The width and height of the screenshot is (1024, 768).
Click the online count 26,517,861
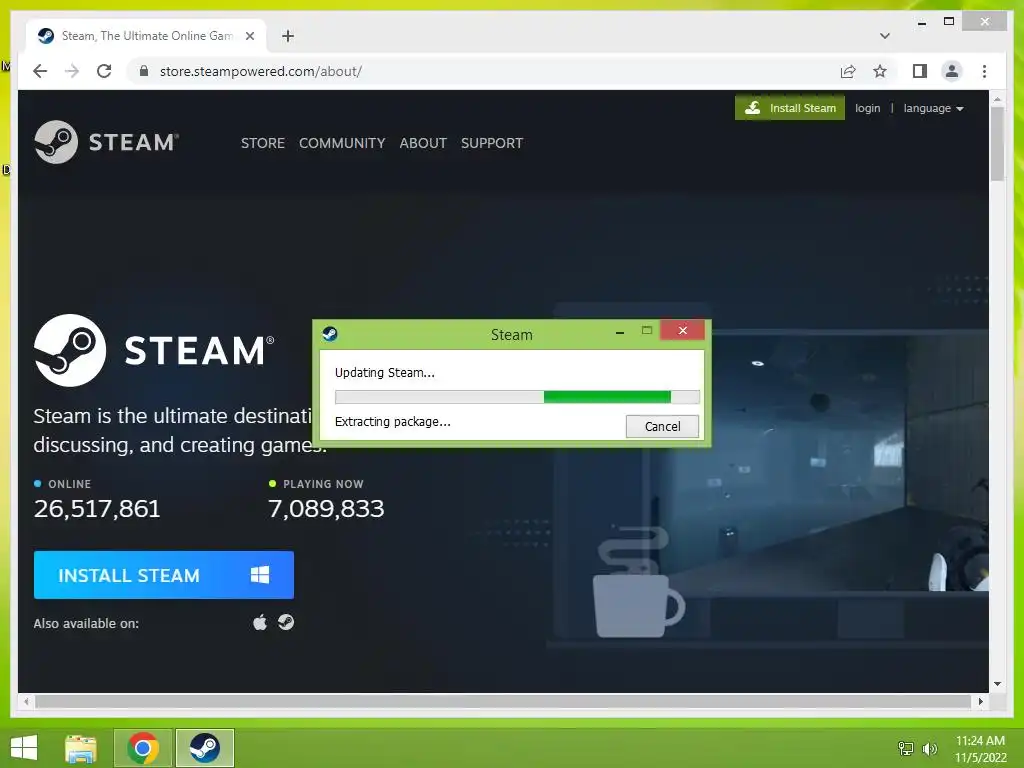point(97,509)
